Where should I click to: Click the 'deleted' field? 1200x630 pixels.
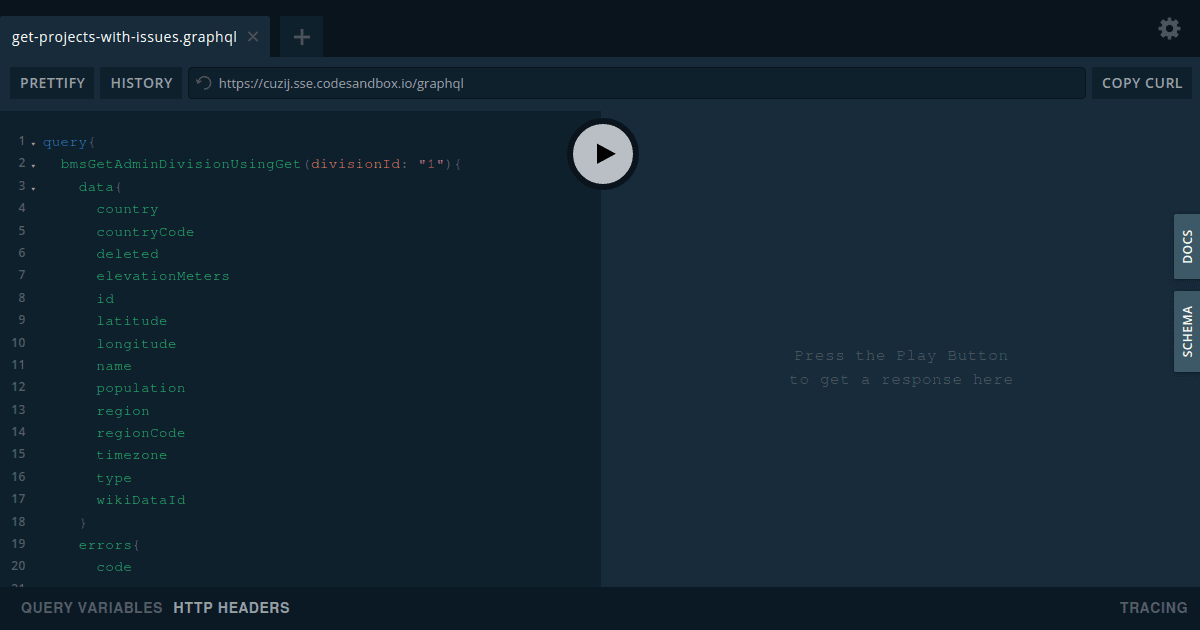(128, 254)
